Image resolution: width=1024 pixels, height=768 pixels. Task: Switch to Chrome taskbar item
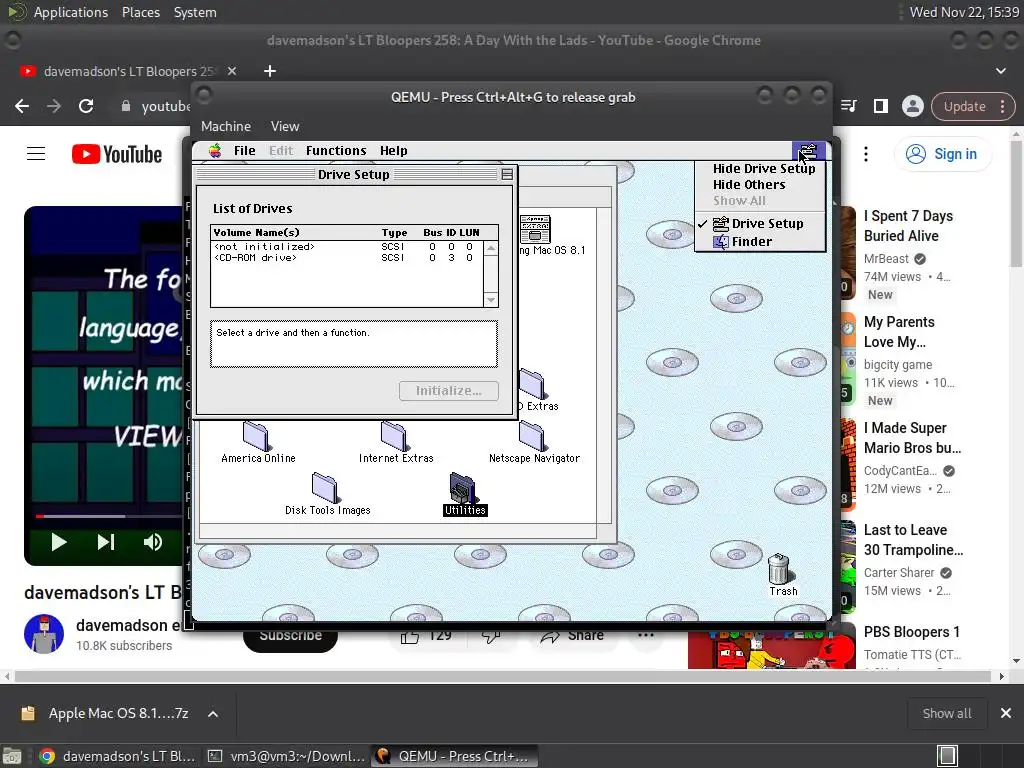[118, 756]
